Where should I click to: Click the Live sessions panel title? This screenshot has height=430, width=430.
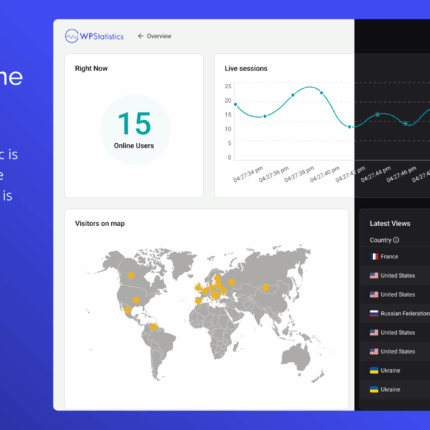point(246,68)
